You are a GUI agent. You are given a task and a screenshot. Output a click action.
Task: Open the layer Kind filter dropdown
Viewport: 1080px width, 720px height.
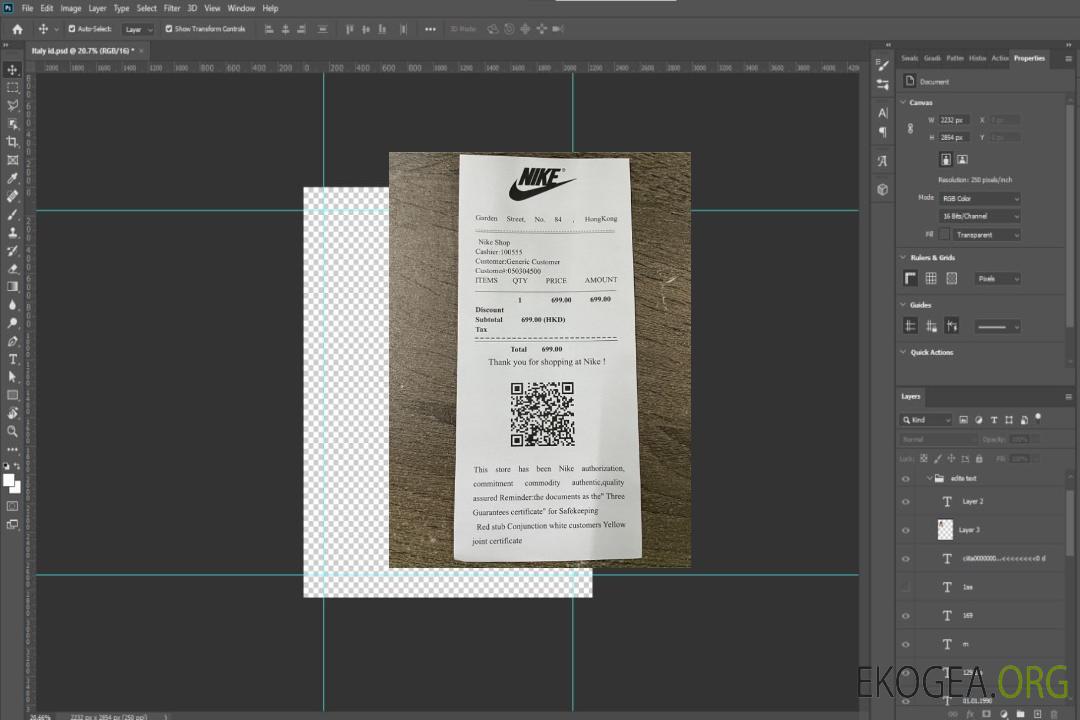coord(926,420)
